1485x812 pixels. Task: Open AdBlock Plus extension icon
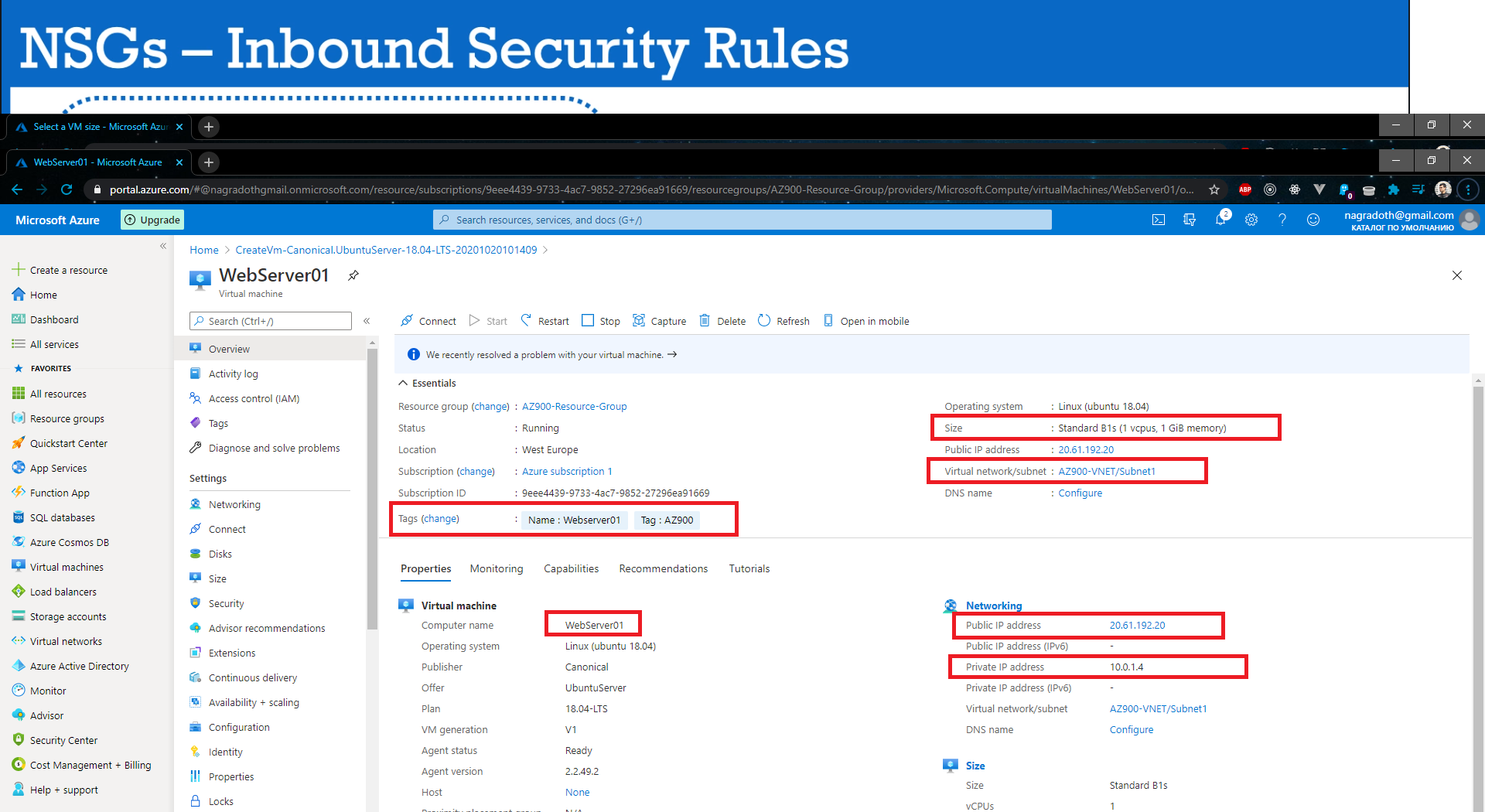(1245, 189)
